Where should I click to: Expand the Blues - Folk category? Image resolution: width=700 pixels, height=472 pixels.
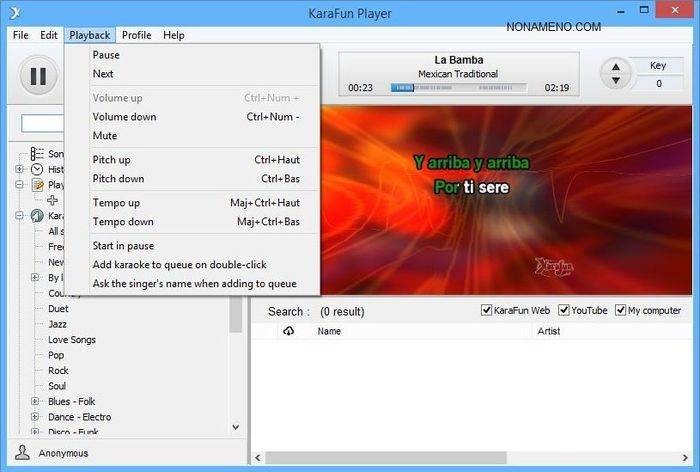tap(36, 401)
